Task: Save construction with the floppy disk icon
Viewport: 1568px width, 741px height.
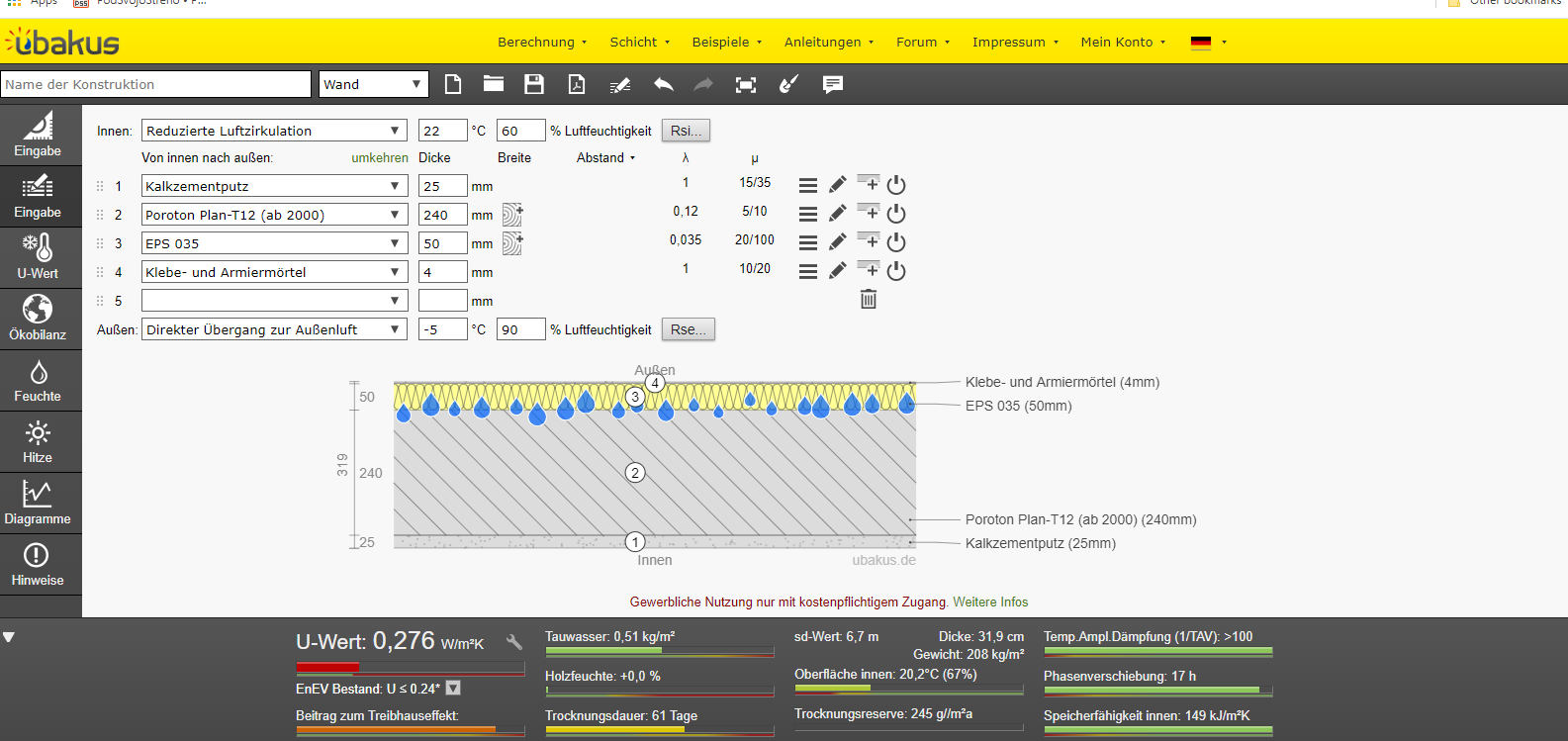Action: (x=534, y=84)
